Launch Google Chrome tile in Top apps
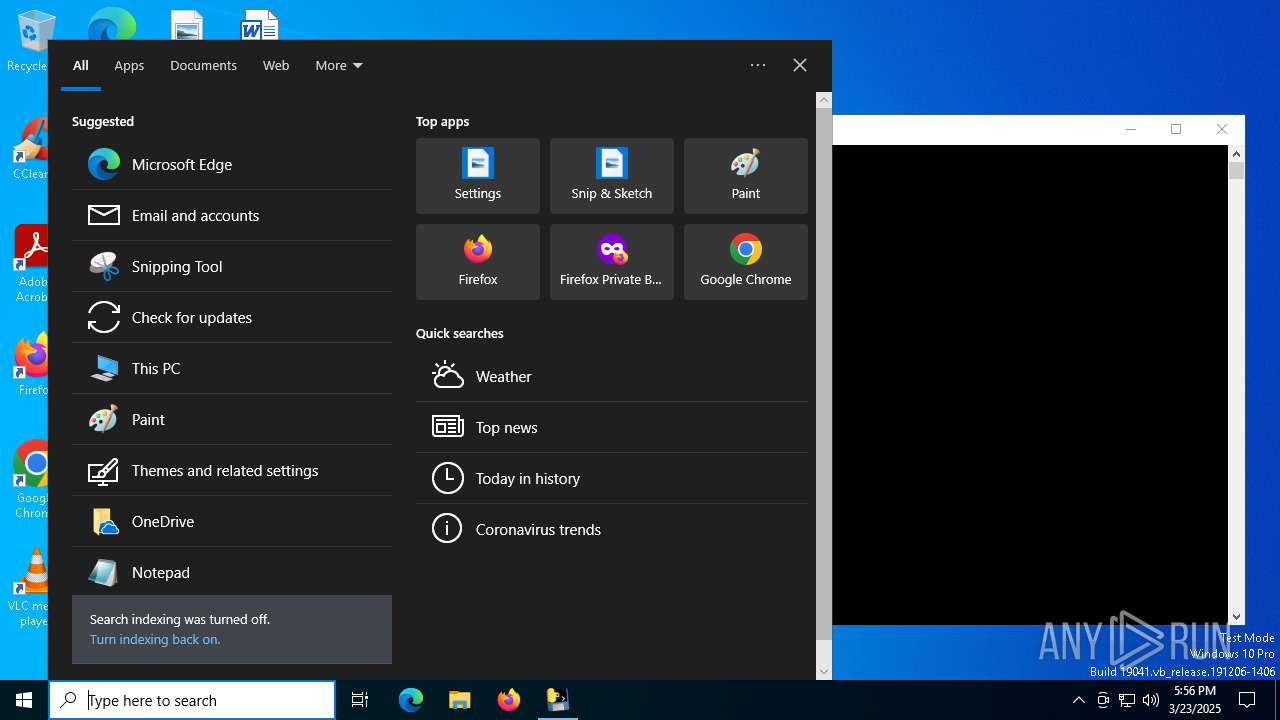This screenshot has height=720, width=1280. coord(746,262)
